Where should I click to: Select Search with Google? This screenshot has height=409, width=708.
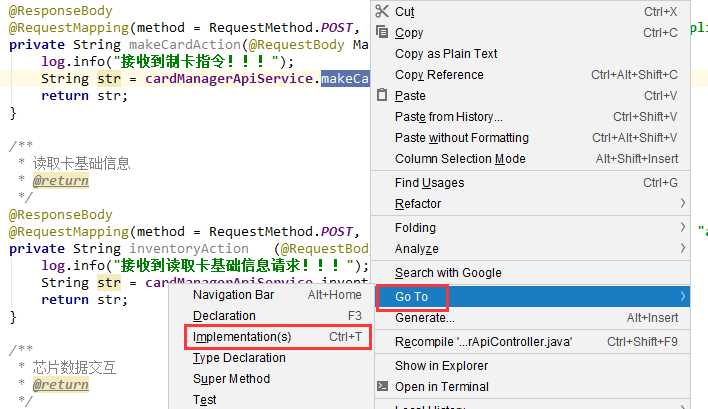pos(531,273)
